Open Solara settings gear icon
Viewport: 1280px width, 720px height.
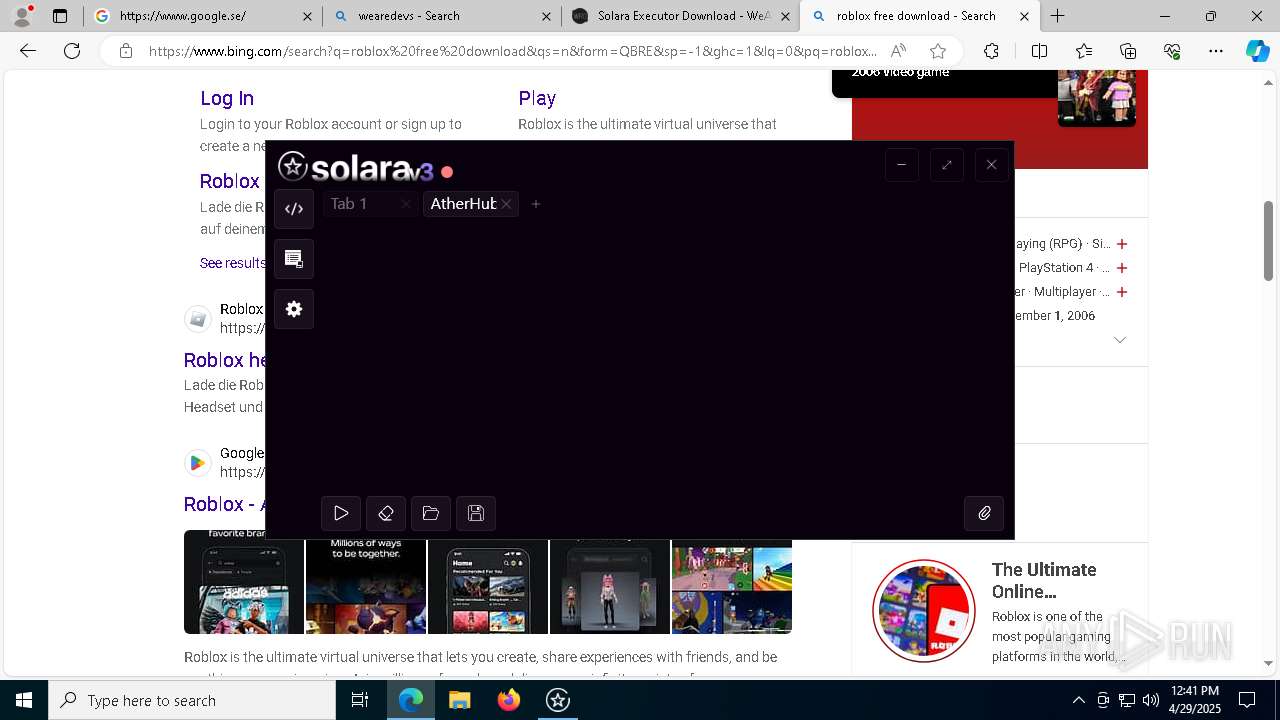click(x=294, y=309)
